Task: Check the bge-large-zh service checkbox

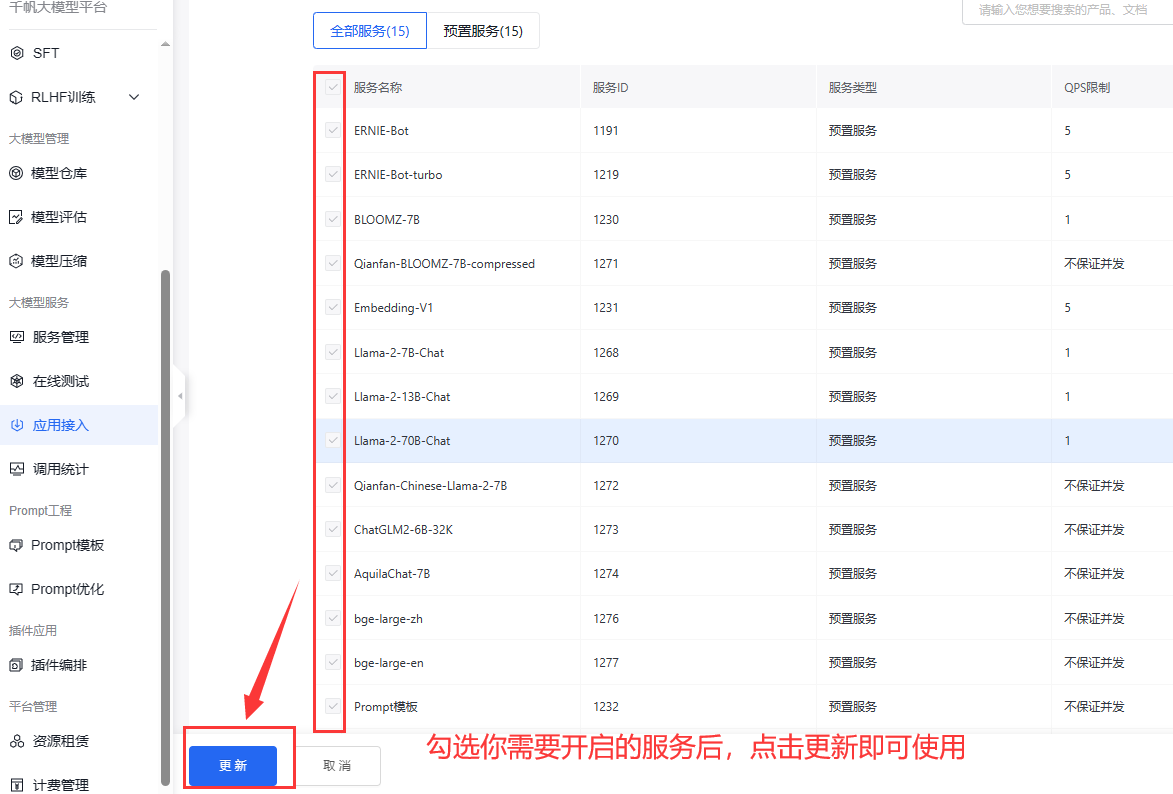Action: (330, 618)
